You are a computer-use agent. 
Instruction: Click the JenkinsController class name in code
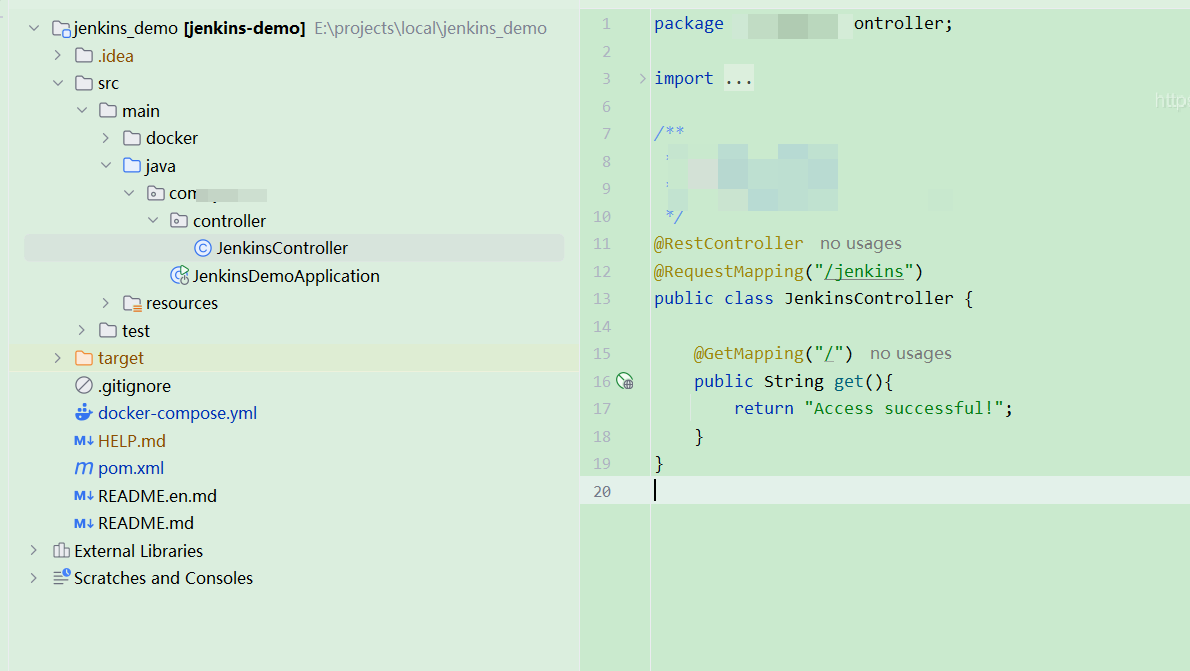click(868, 298)
